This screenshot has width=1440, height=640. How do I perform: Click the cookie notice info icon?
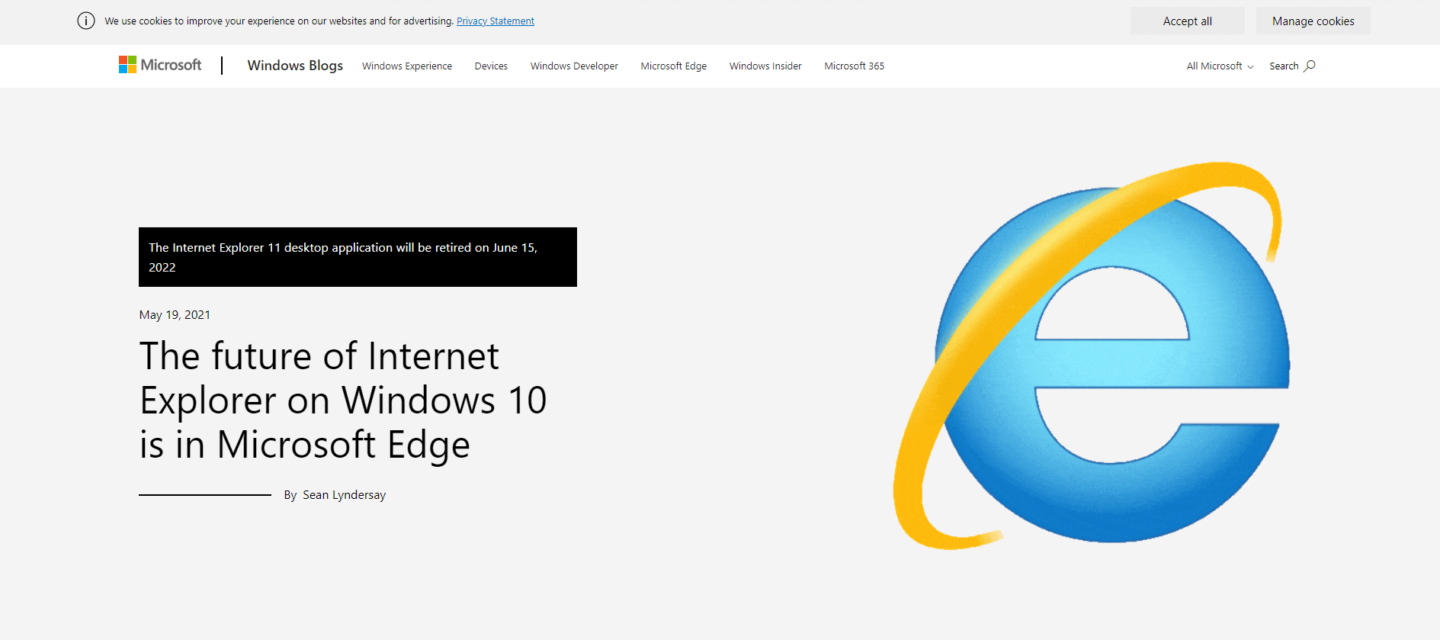point(86,21)
